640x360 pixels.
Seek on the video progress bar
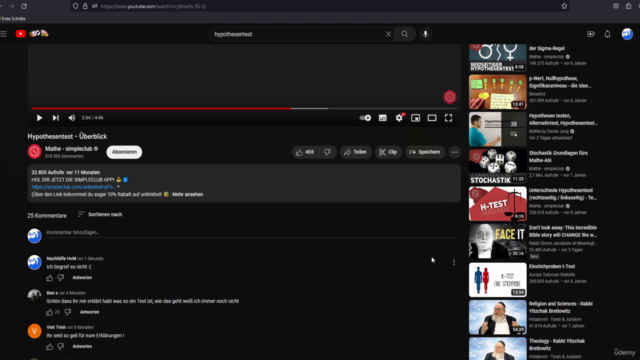[244, 109]
